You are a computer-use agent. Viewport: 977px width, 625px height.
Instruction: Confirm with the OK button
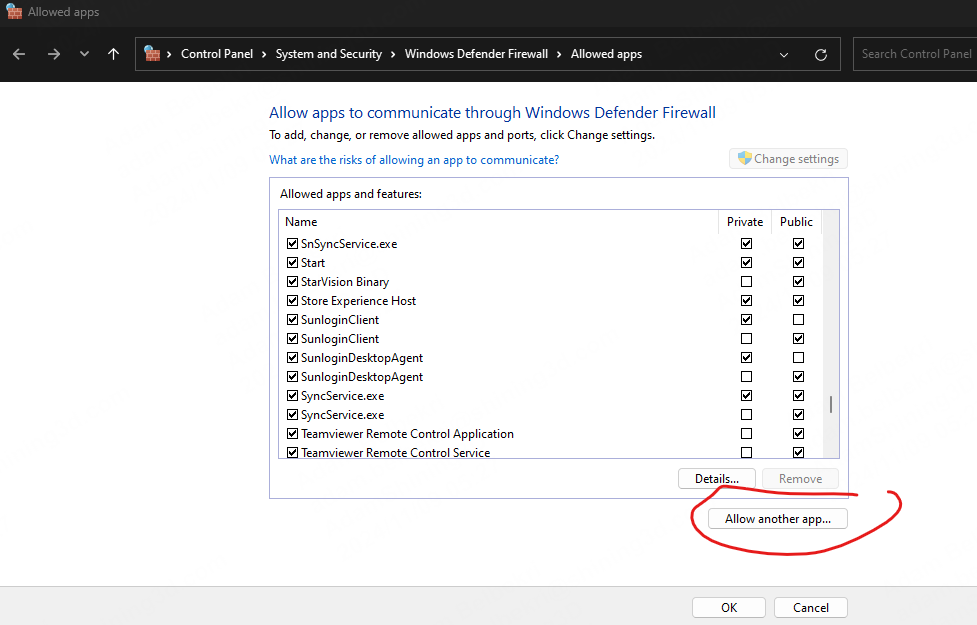(729, 608)
